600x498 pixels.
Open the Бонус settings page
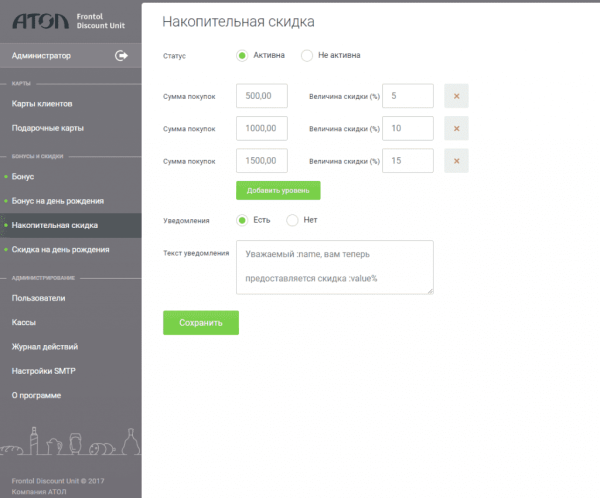(23, 177)
